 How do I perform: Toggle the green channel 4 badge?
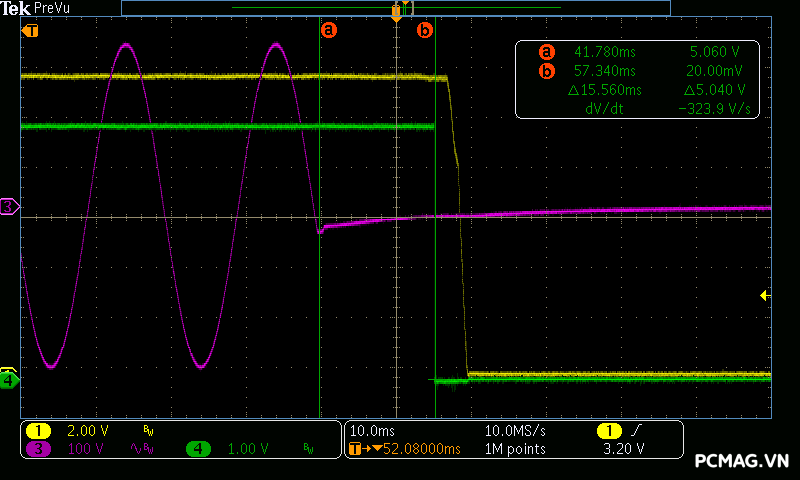(198, 449)
